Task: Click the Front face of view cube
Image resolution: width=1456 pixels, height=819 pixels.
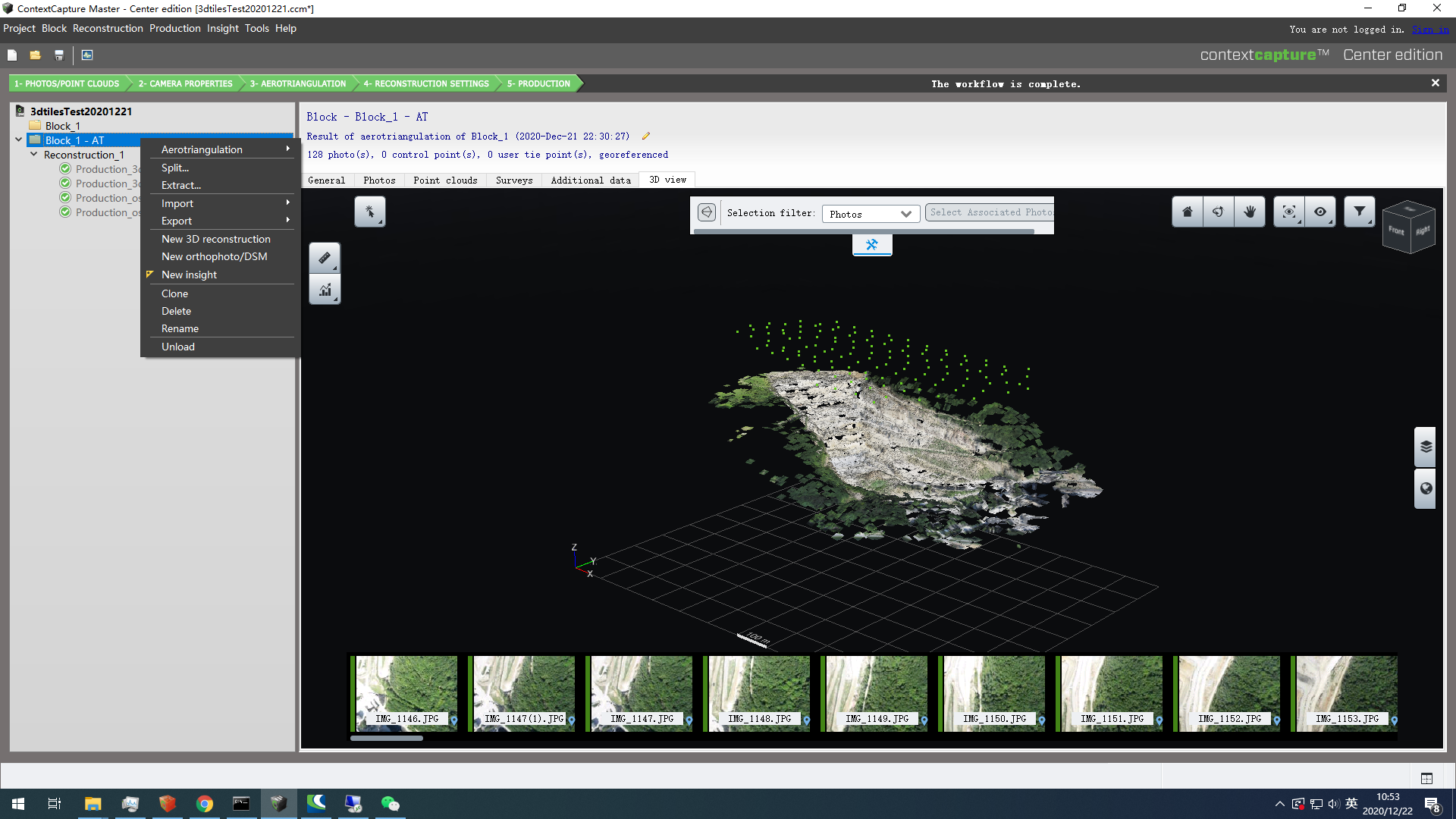Action: 1396,231
